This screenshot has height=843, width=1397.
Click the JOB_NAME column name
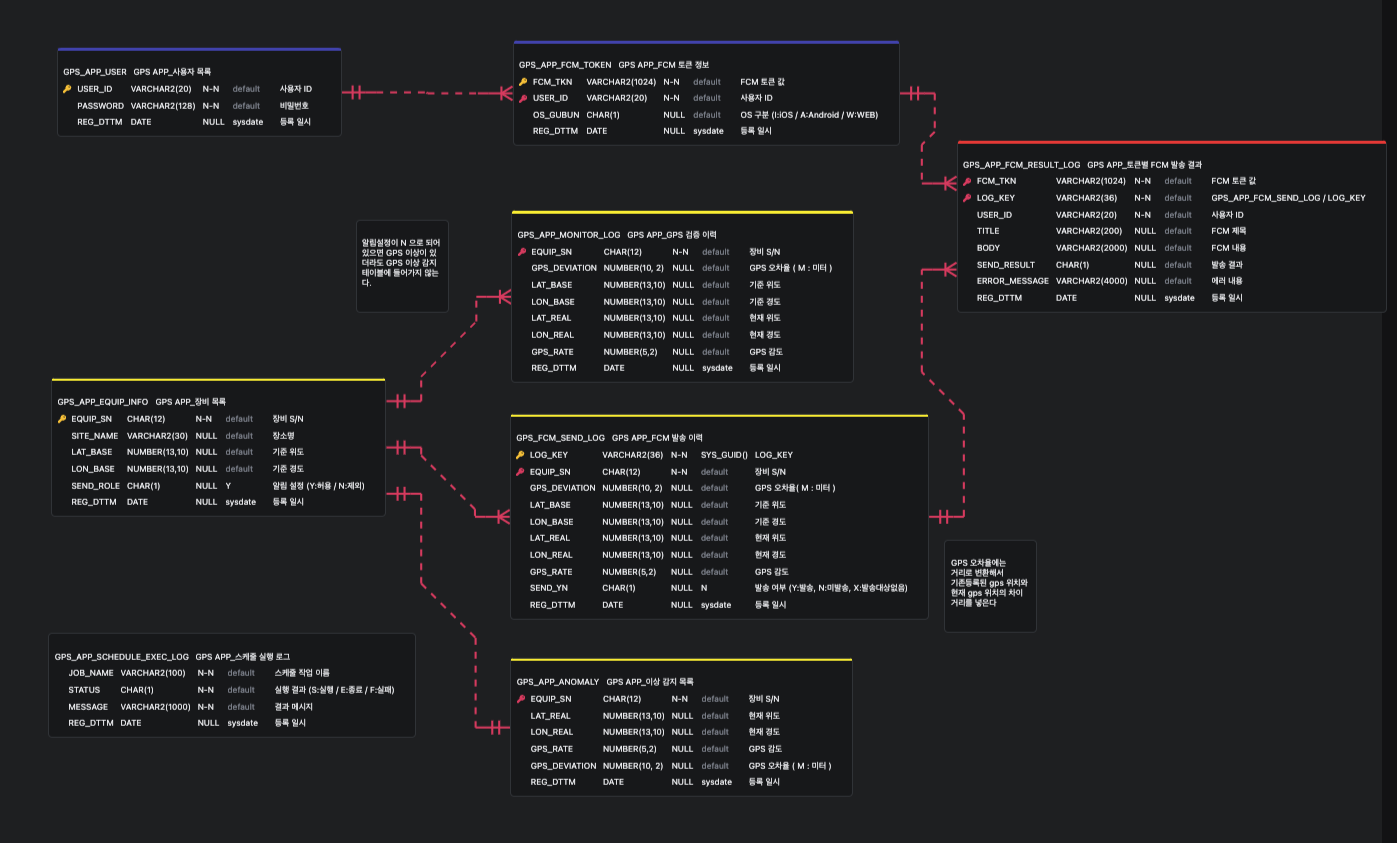tap(91, 673)
